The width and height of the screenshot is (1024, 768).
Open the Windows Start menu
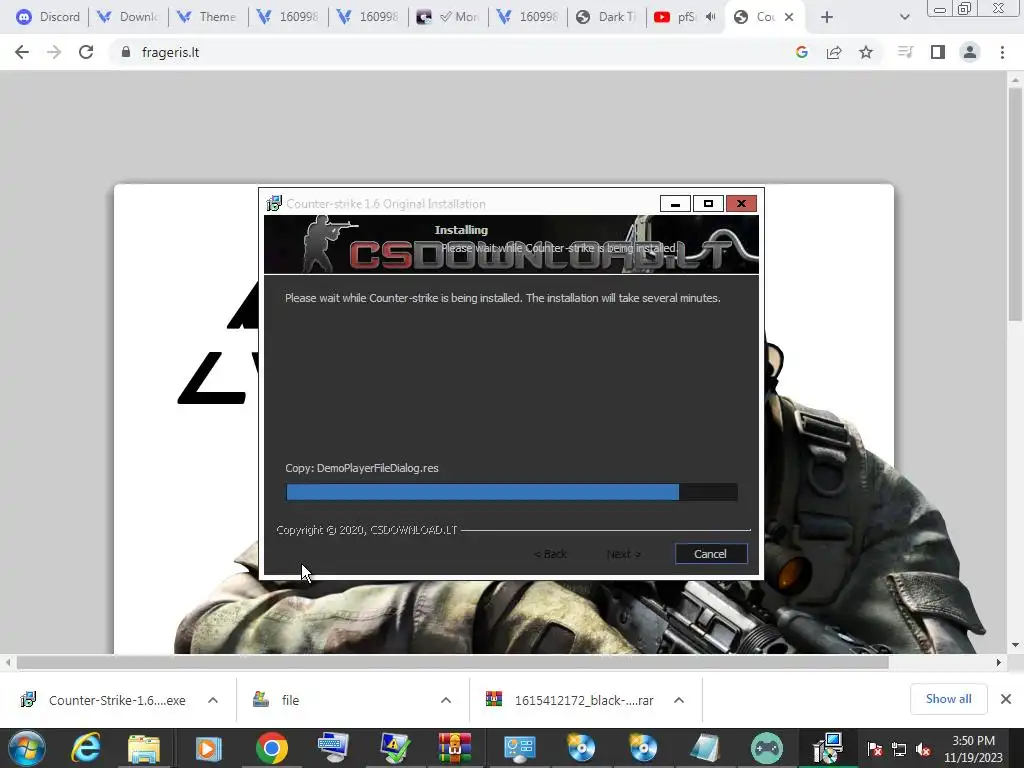pos(27,748)
